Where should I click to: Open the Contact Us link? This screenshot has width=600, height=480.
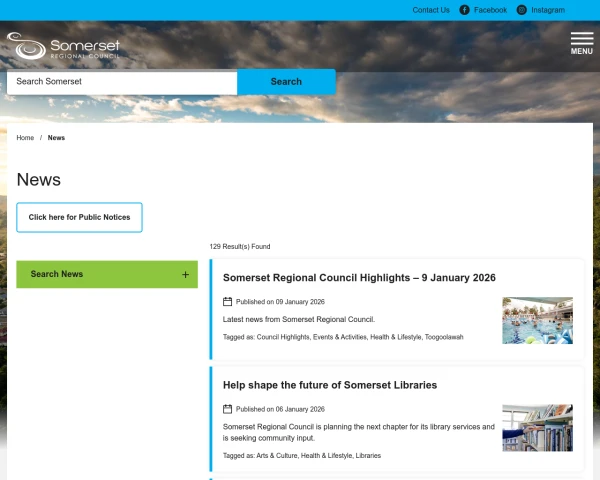(x=431, y=10)
